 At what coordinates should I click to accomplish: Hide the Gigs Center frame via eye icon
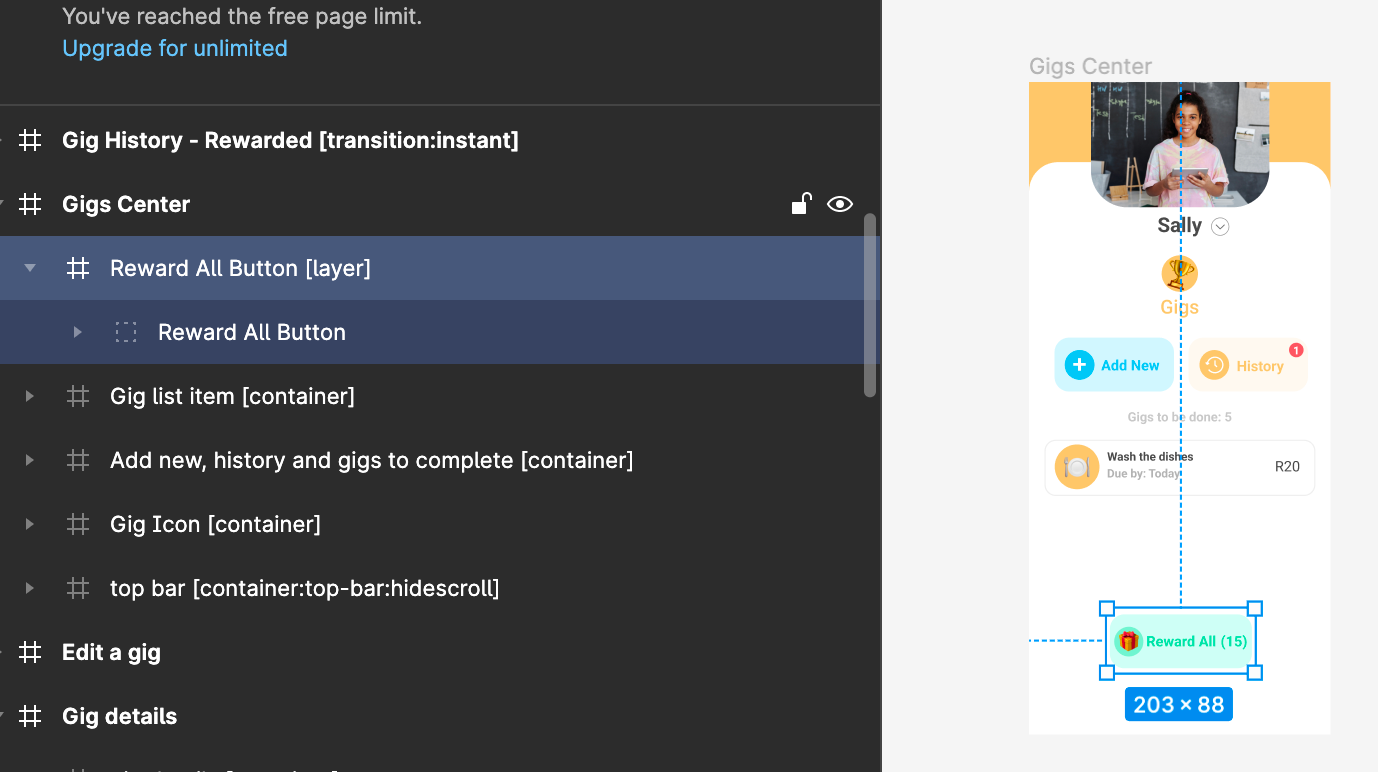pos(840,204)
